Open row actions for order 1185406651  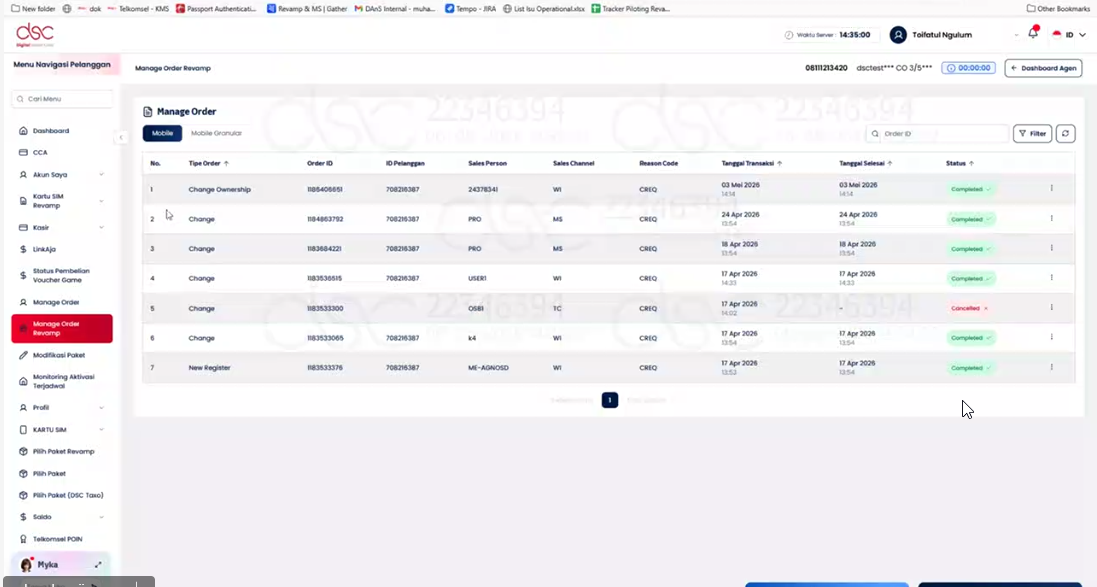pyautogui.click(x=1052, y=188)
